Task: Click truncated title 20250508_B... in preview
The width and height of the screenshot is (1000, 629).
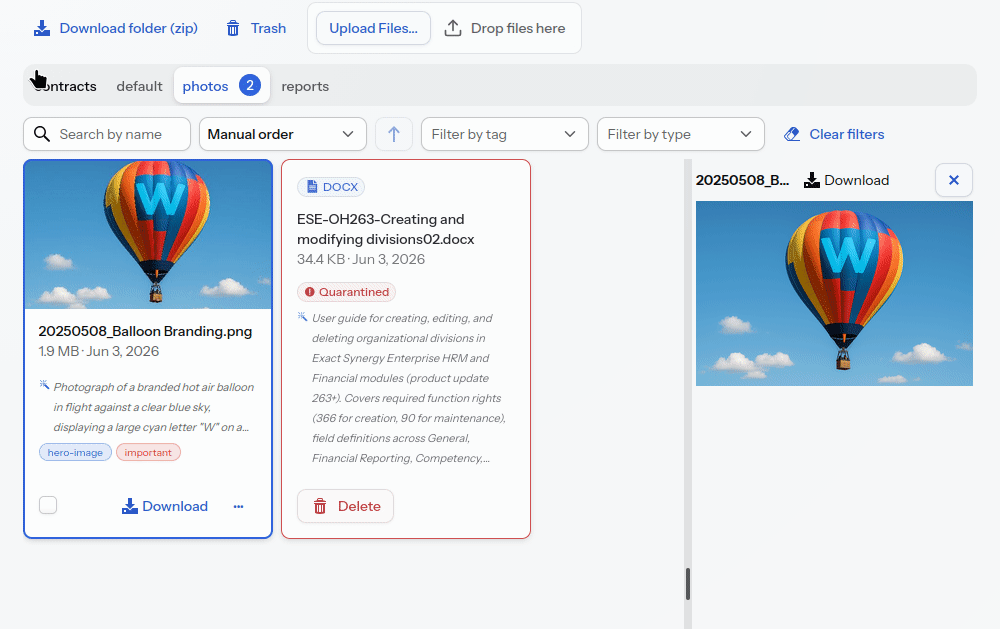Action: coord(742,180)
